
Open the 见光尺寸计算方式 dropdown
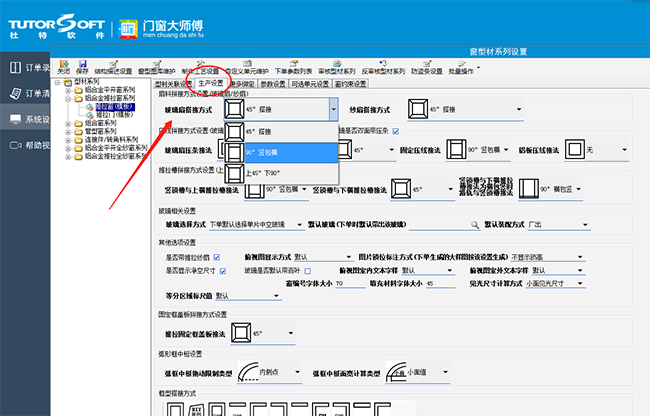pyautogui.click(x=580, y=283)
